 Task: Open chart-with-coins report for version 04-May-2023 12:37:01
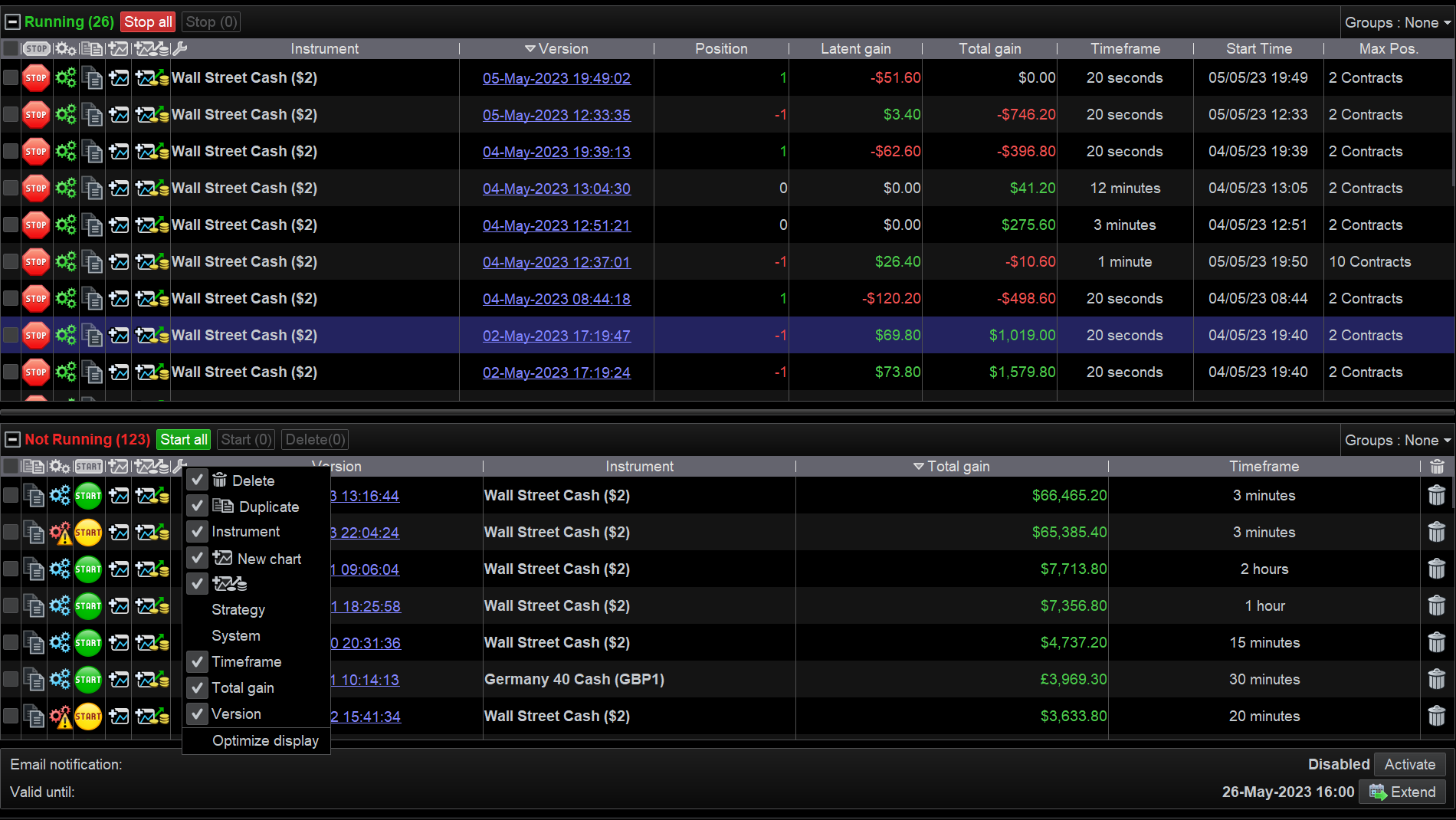152,262
